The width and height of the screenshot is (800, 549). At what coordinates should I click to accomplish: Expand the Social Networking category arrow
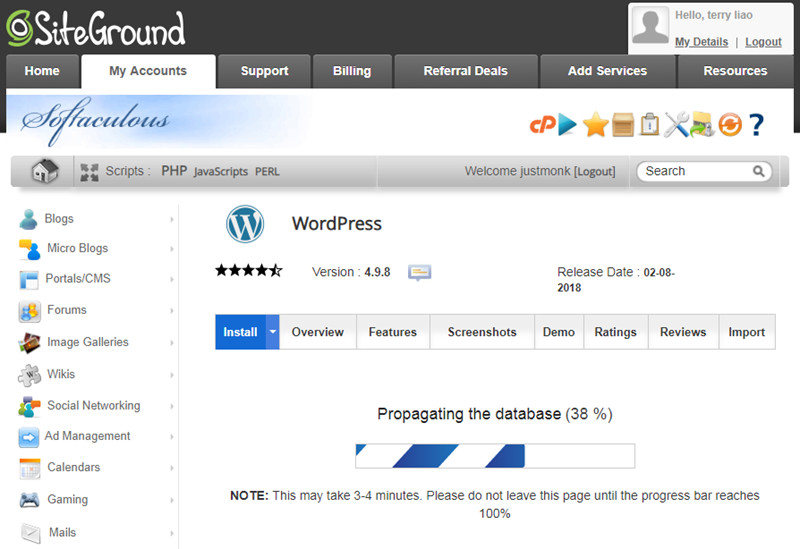coord(172,407)
